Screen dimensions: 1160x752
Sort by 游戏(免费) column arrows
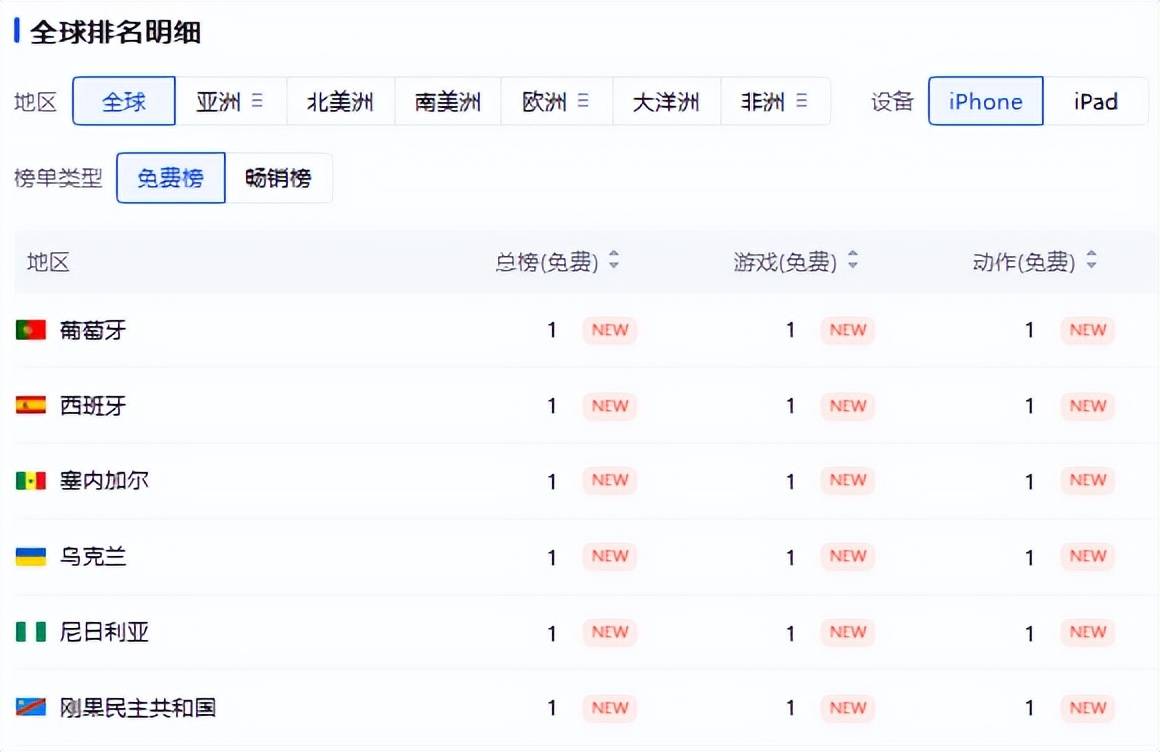(853, 261)
